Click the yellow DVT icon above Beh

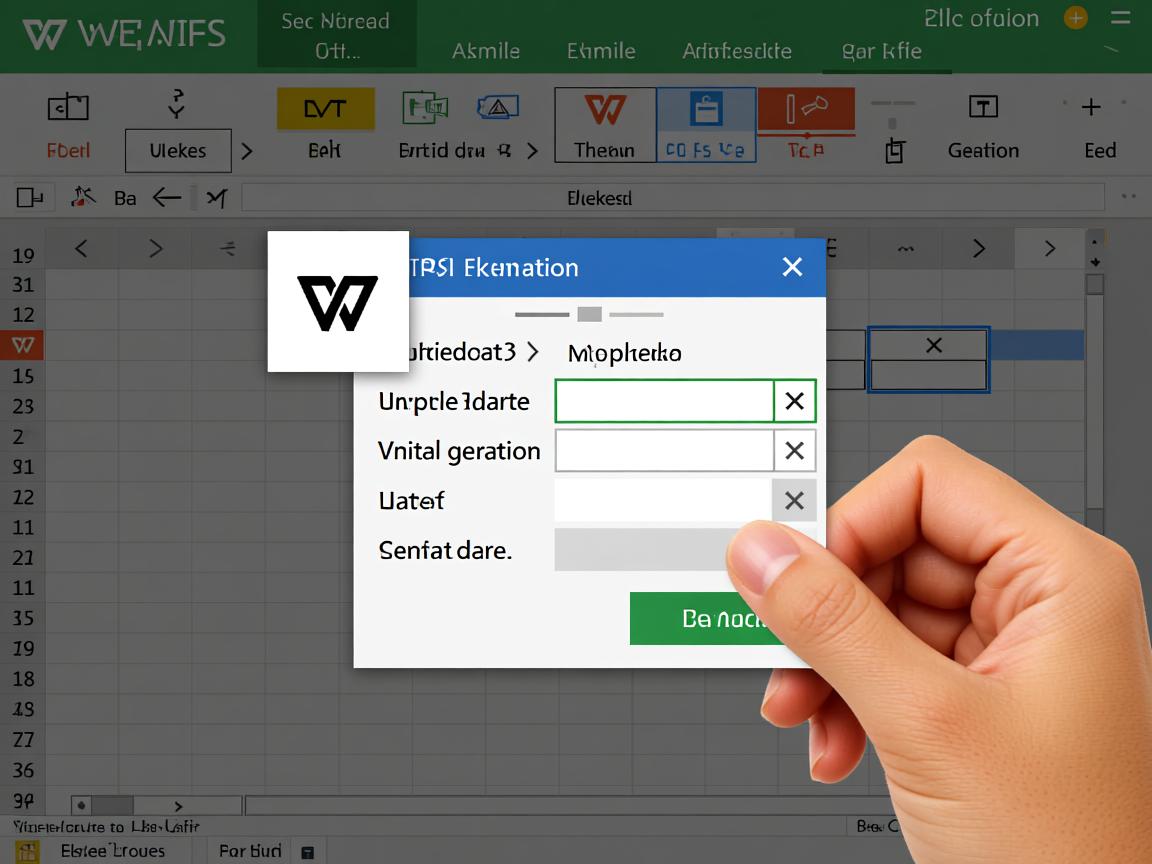pyautogui.click(x=325, y=108)
